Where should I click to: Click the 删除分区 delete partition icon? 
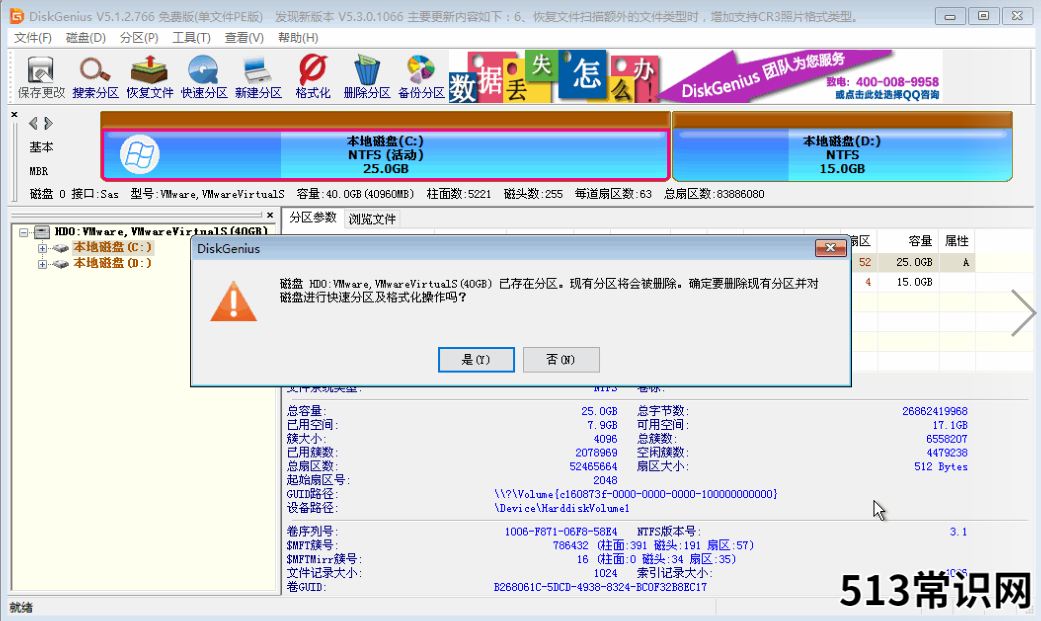point(366,78)
